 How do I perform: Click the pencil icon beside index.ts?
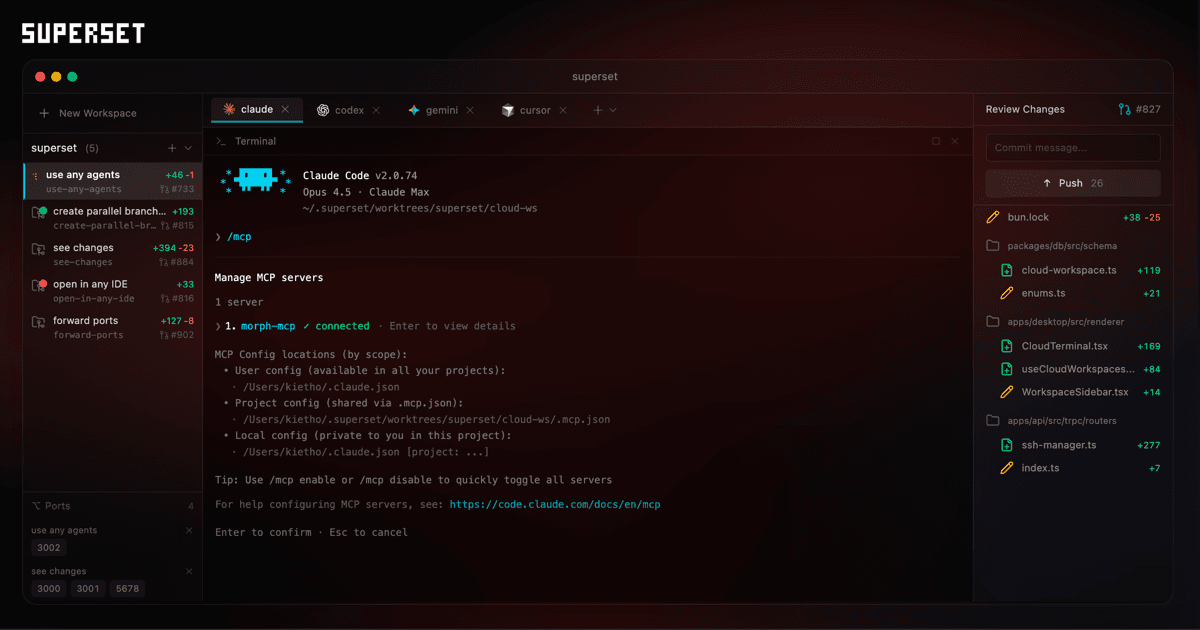tap(1008, 468)
